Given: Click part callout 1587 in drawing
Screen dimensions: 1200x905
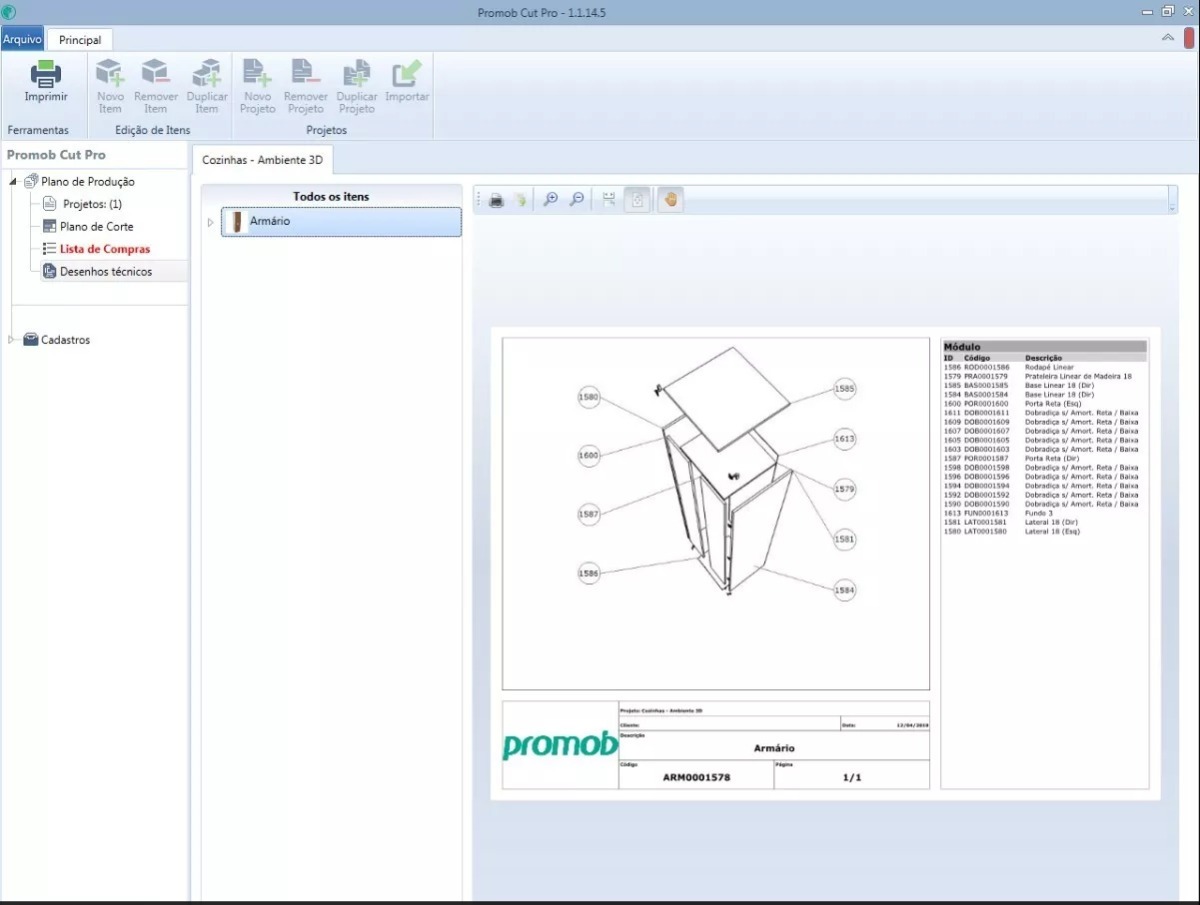Looking at the screenshot, I should pyautogui.click(x=589, y=514).
